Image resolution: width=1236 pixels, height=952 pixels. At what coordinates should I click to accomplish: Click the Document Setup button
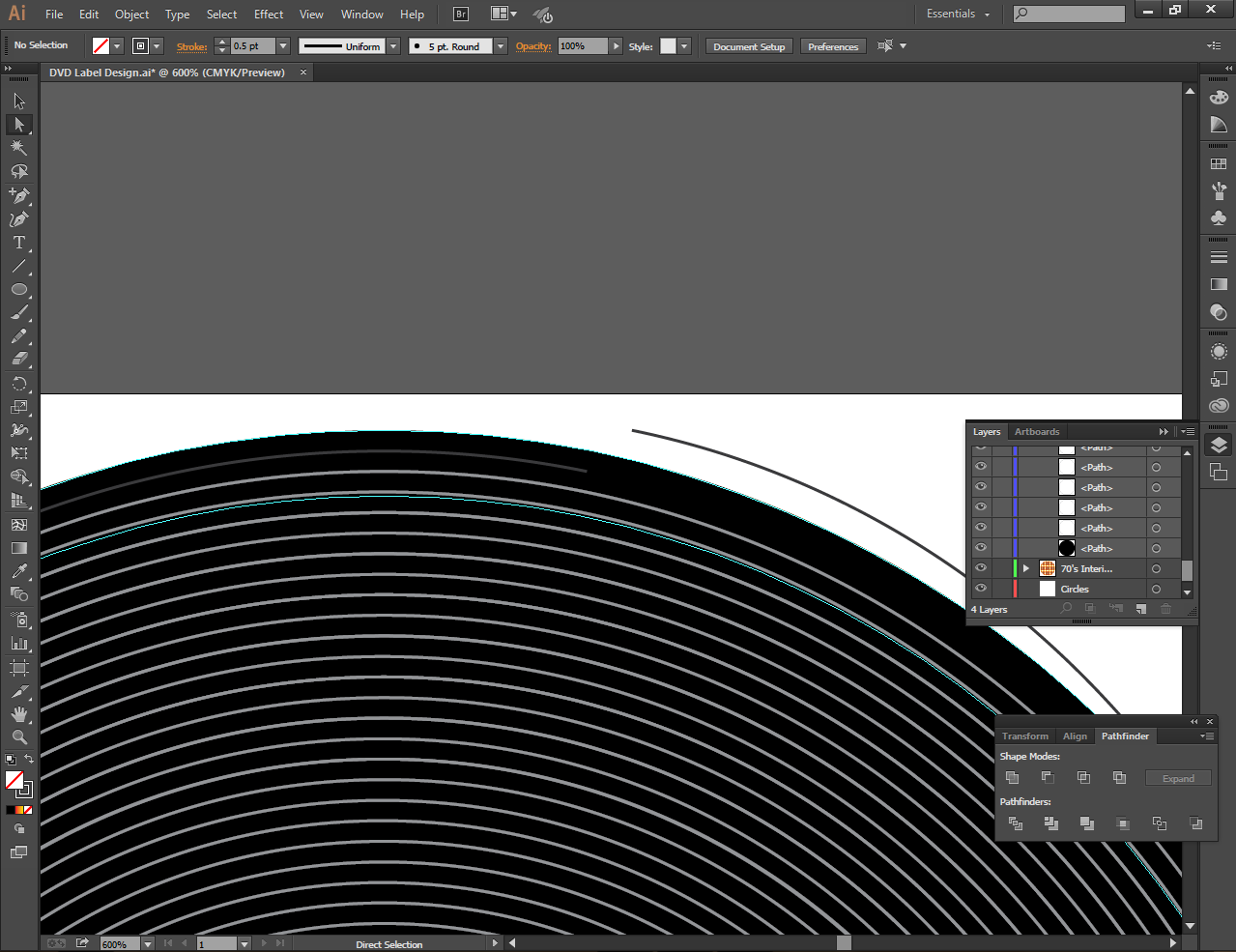(749, 46)
